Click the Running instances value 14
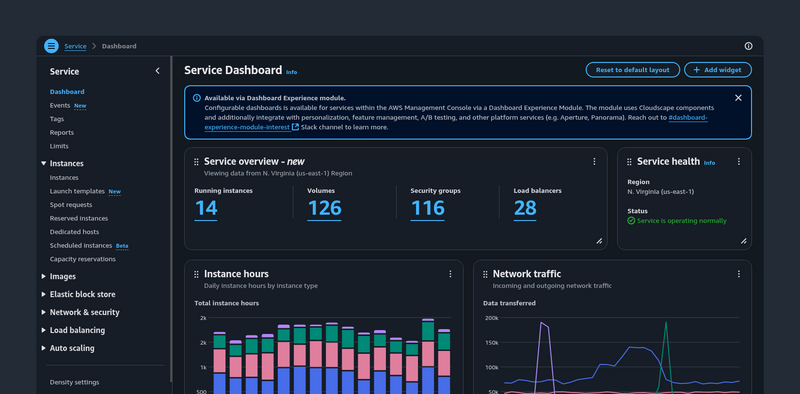Image resolution: width=800 pixels, height=394 pixels. (x=206, y=208)
